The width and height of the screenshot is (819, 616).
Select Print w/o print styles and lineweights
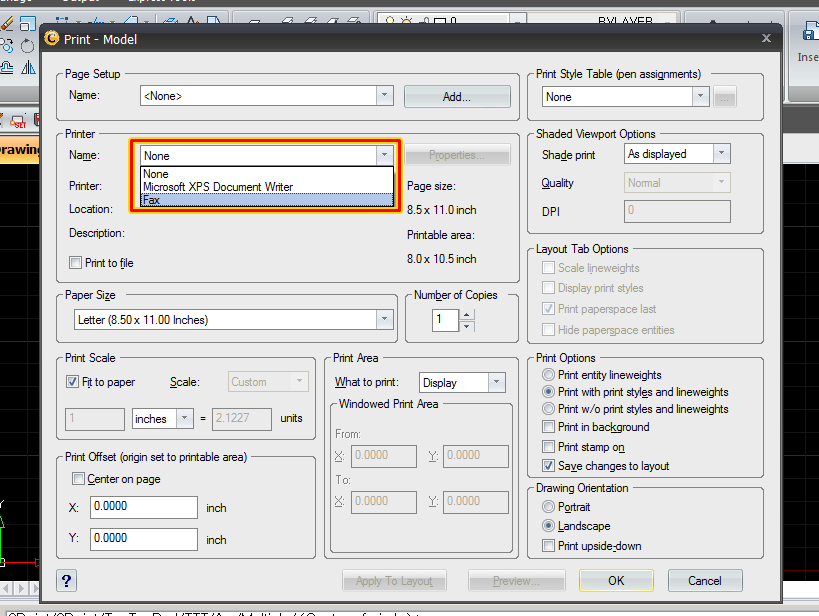pos(548,409)
